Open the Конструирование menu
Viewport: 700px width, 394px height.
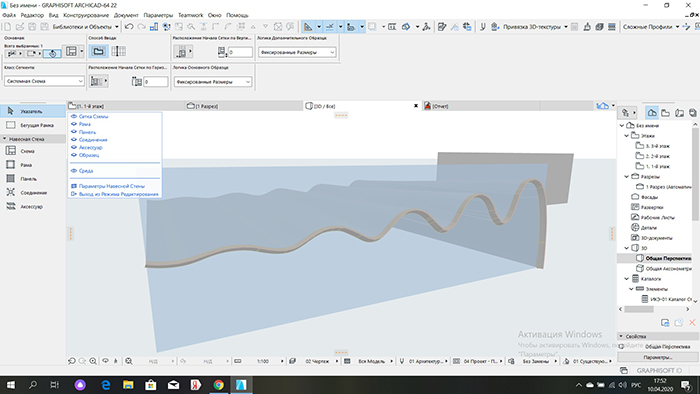86,15
